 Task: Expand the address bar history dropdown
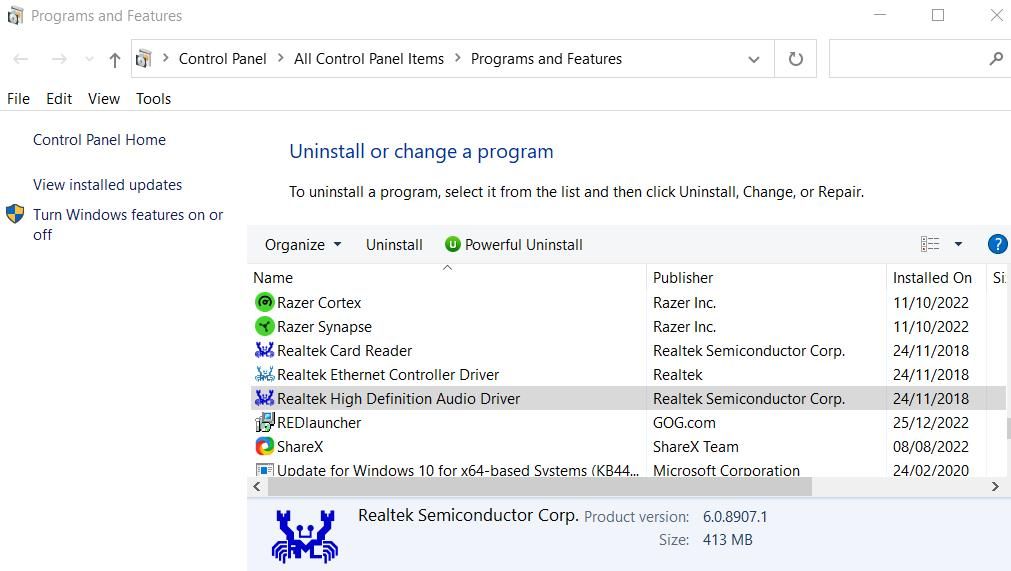pyautogui.click(x=753, y=59)
